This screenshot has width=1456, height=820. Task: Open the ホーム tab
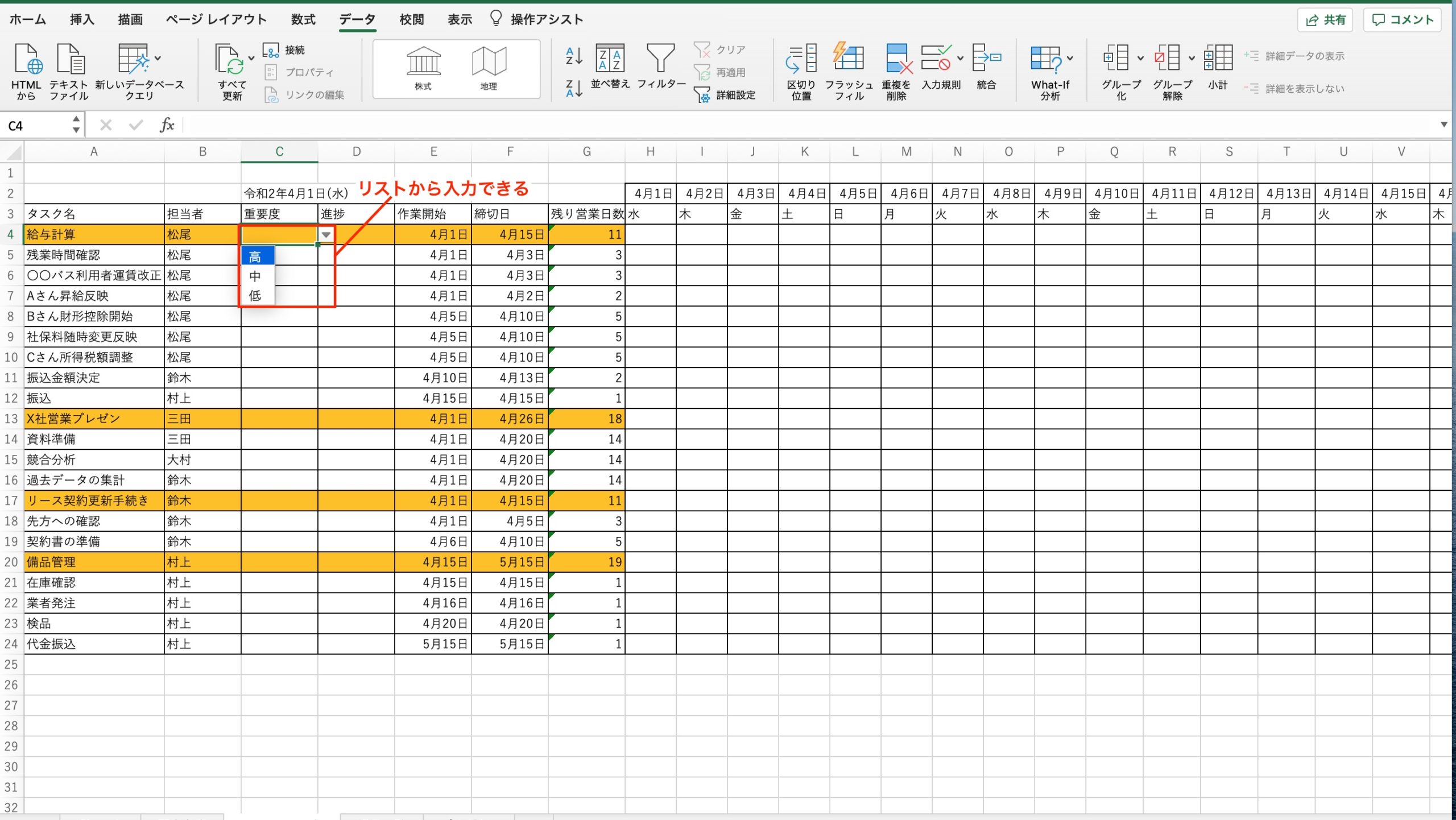point(27,19)
